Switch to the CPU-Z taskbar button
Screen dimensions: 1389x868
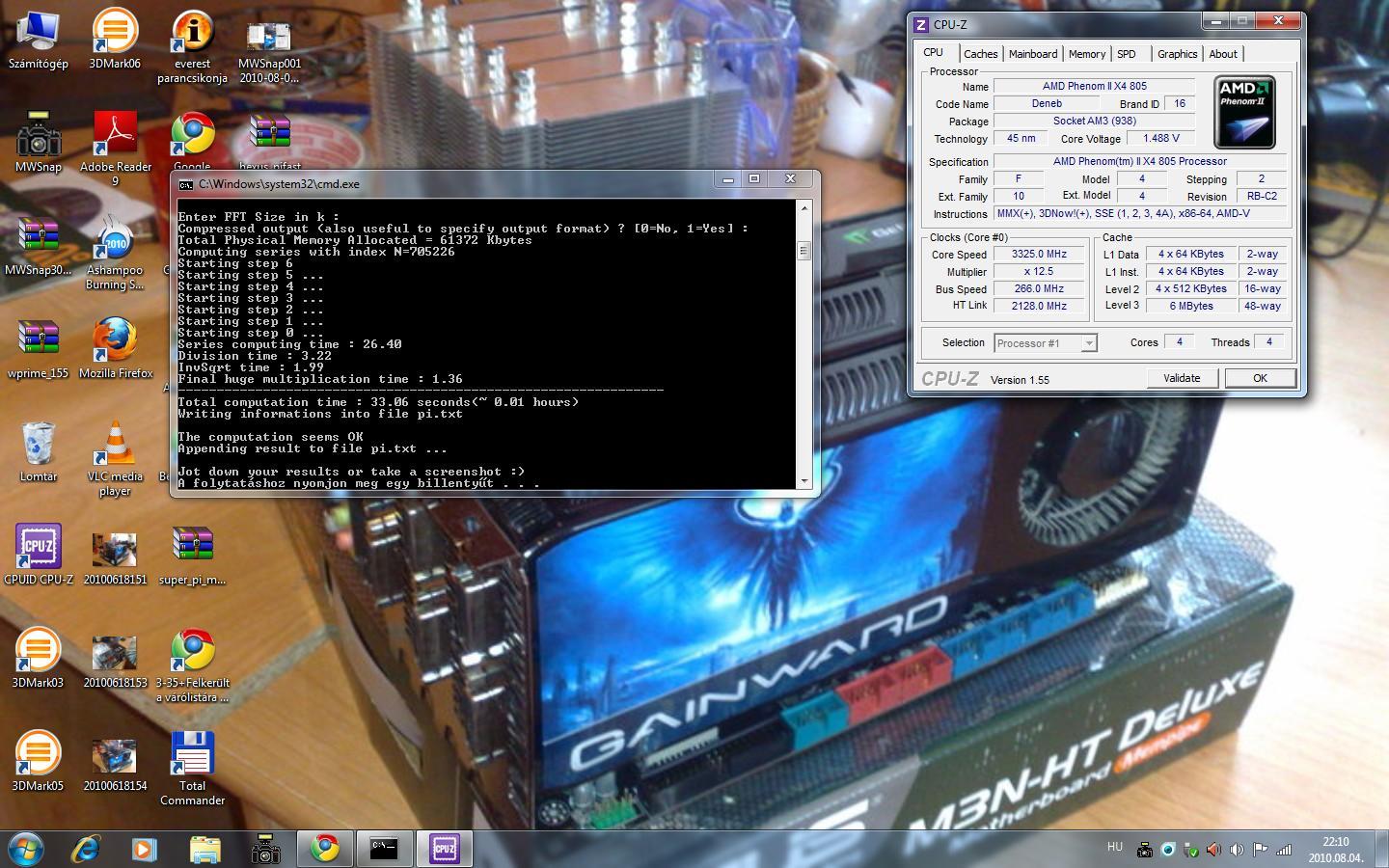coord(445,849)
